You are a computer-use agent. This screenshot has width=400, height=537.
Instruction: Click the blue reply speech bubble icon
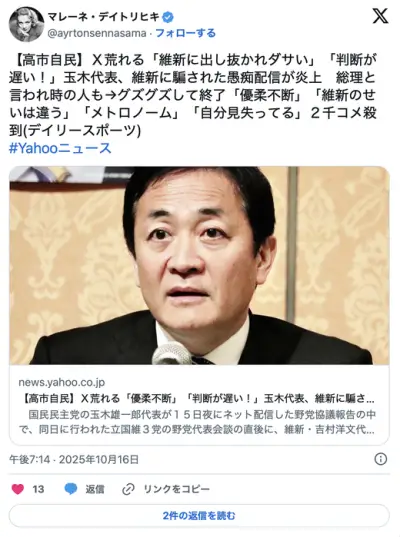click(71, 489)
